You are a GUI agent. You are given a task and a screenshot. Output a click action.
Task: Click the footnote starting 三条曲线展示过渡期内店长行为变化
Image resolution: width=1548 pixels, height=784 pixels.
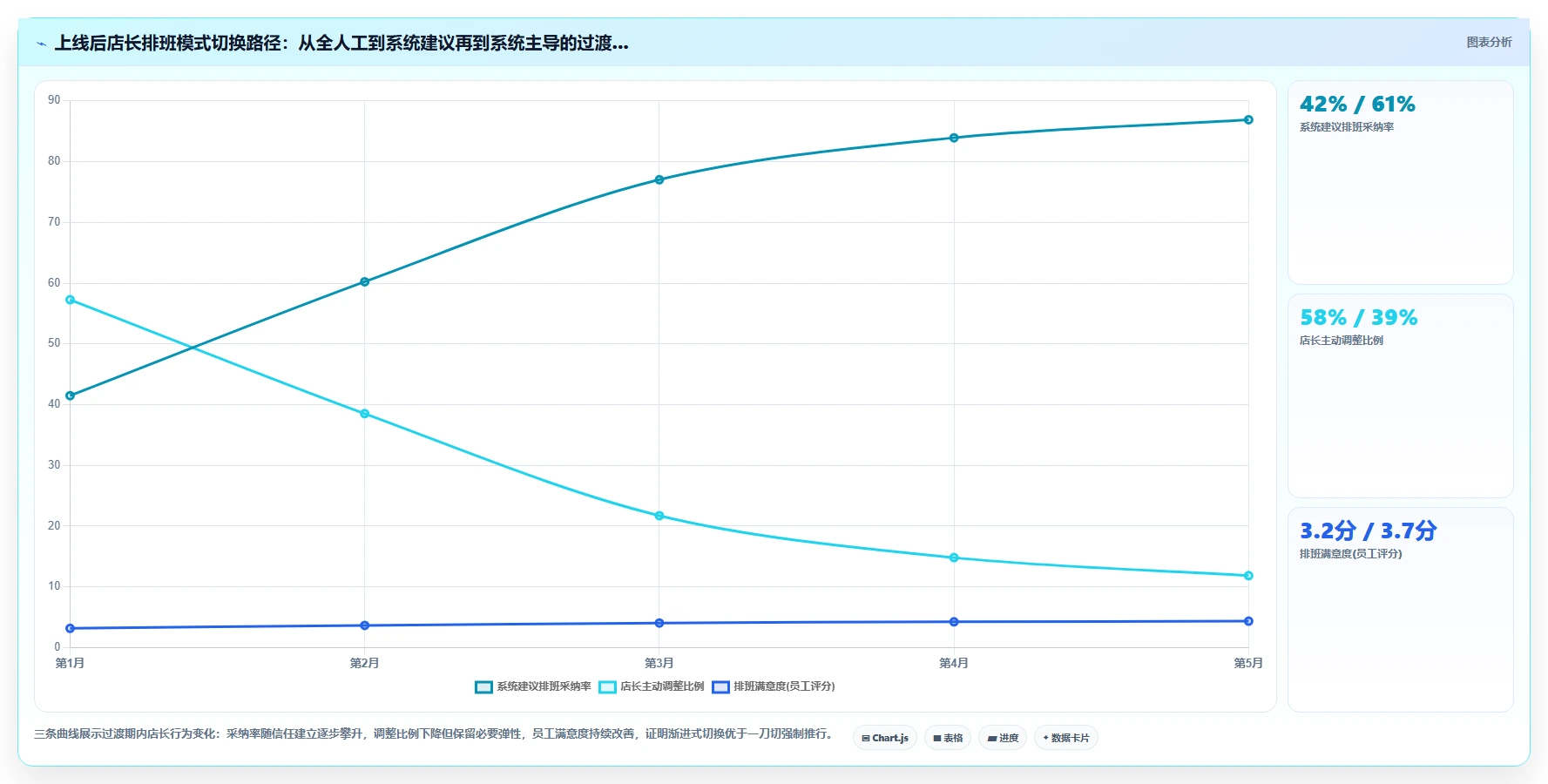click(x=433, y=734)
